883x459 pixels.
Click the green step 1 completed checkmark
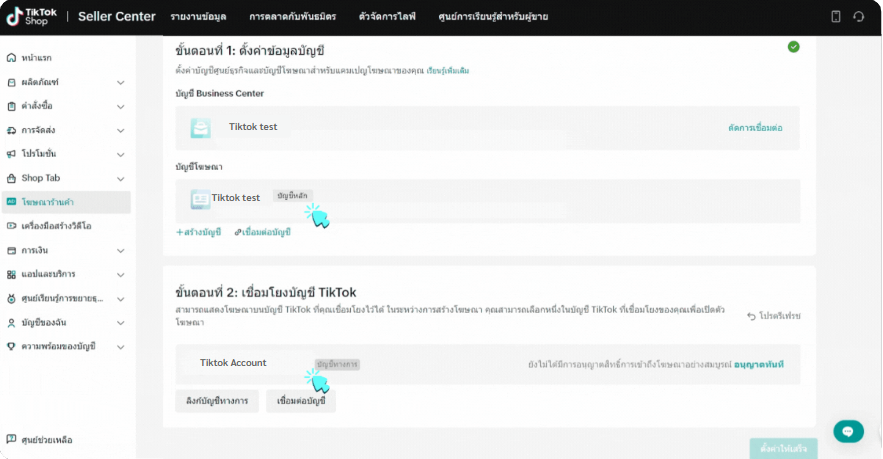(x=793, y=47)
